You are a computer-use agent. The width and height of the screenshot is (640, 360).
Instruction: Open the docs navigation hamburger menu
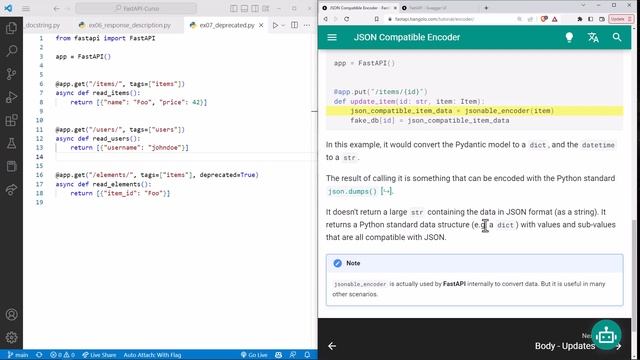[332, 37]
